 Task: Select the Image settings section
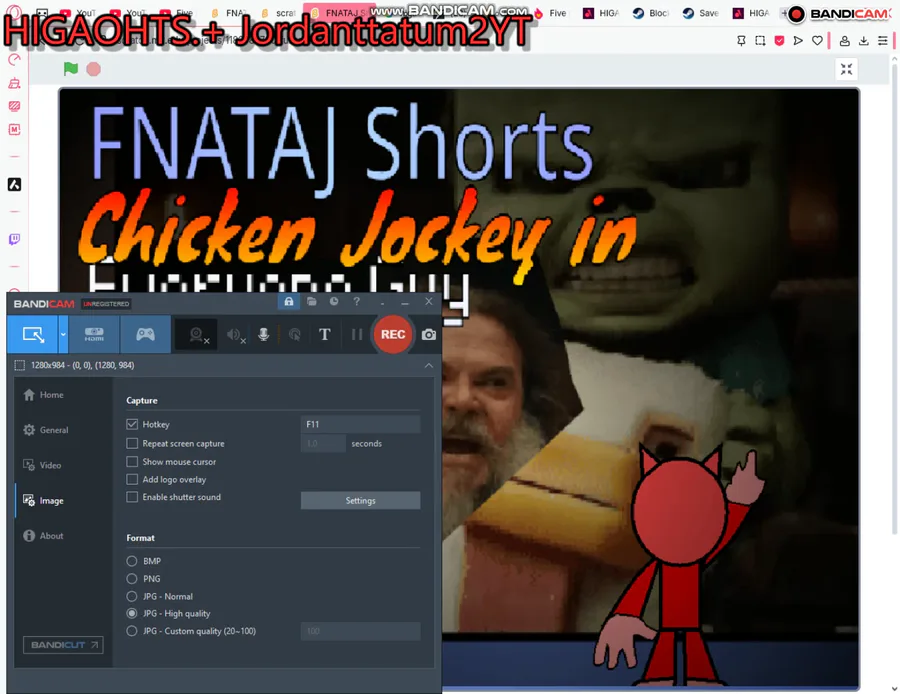click(43, 501)
